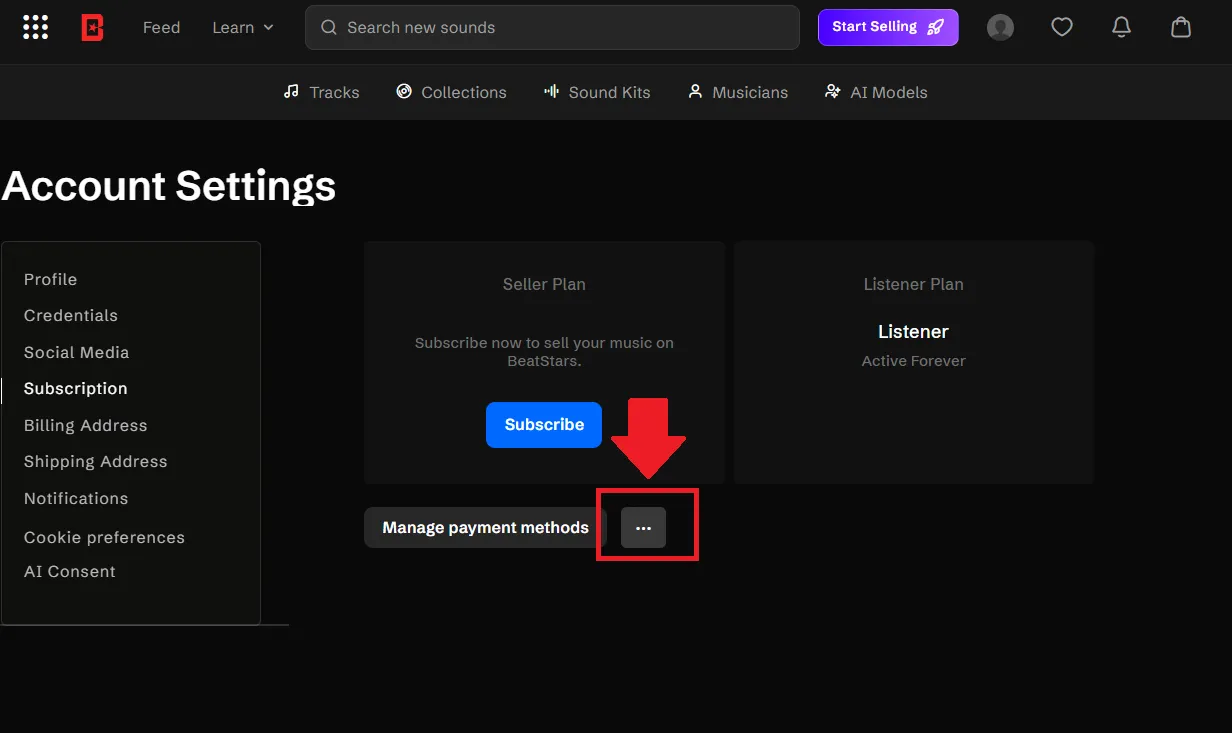Open favorites with the heart icon
The image size is (1232, 733).
[1061, 27]
